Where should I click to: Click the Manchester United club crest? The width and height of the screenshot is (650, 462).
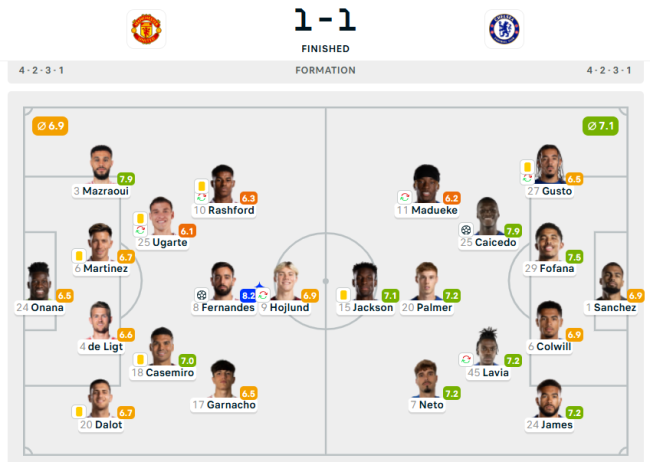pyautogui.click(x=146, y=29)
